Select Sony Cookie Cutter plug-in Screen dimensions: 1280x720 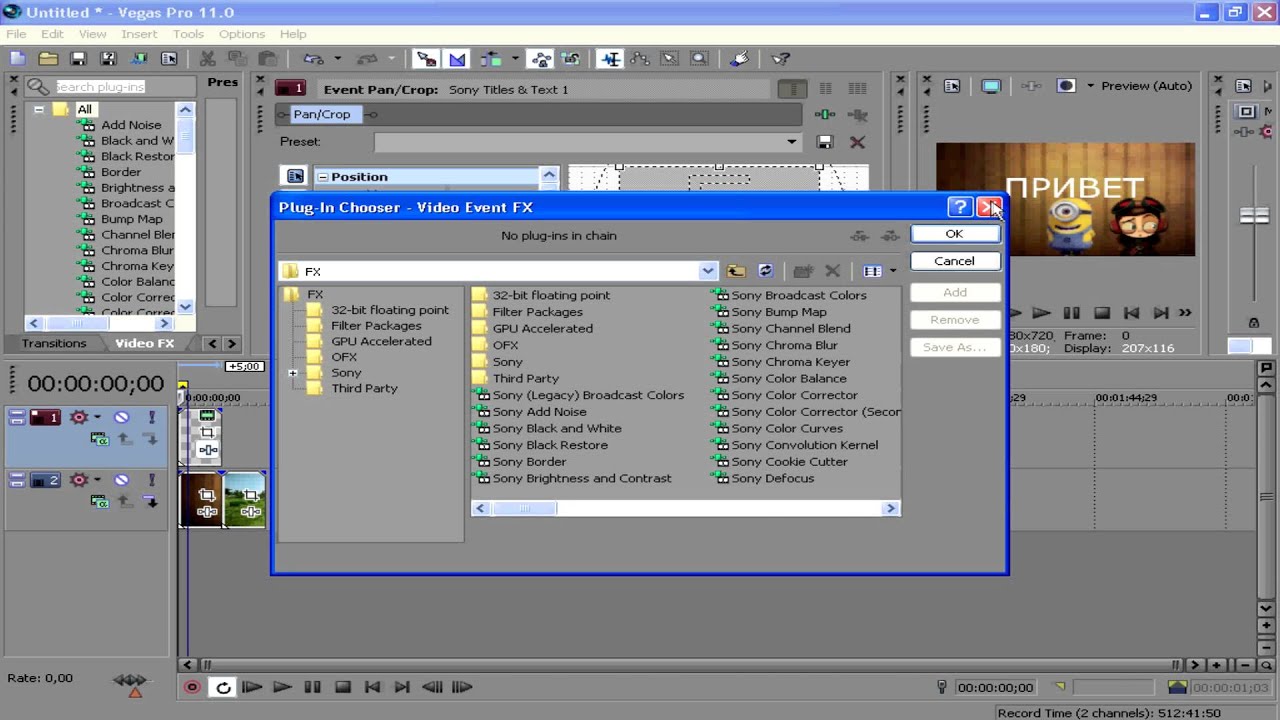click(781, 461)
